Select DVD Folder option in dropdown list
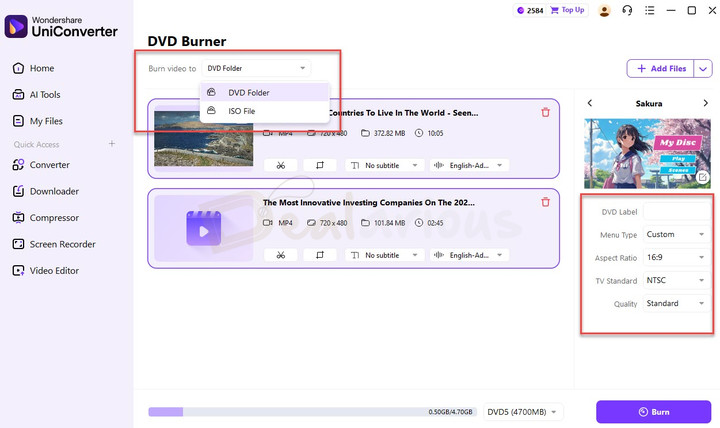 pyautogui.click(x=265, y=92)
